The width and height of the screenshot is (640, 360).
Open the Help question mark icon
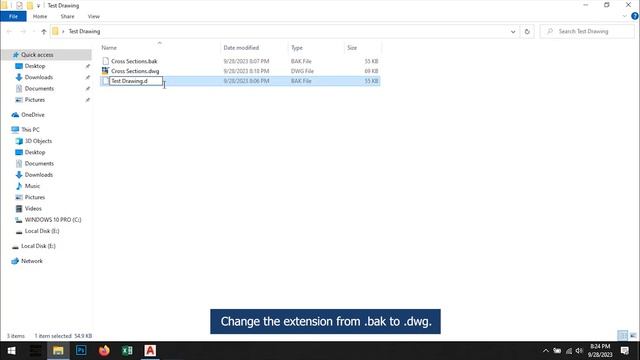[635, 16]
